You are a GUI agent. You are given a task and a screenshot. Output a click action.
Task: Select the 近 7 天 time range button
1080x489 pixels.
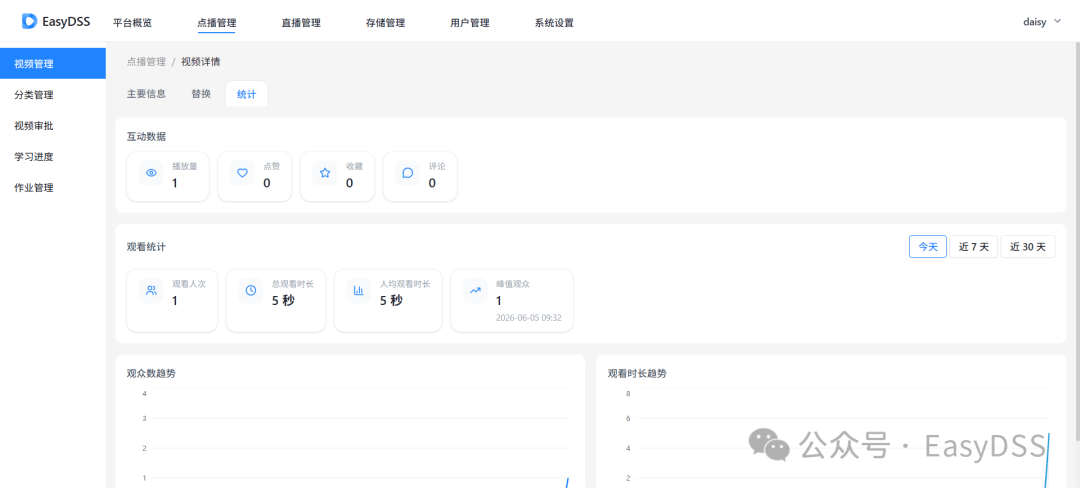tap(974, 247)
